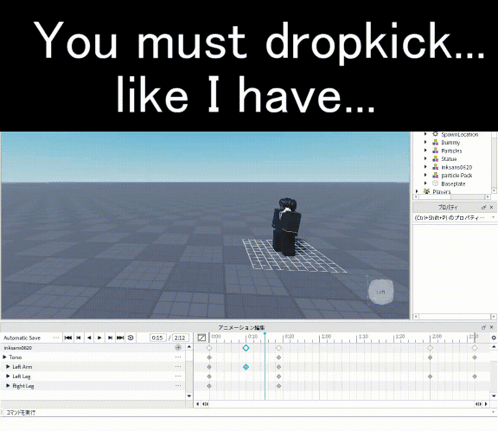Screen dimensions: 498x431
Task: Play the animation in the editor
Action: 99,338
